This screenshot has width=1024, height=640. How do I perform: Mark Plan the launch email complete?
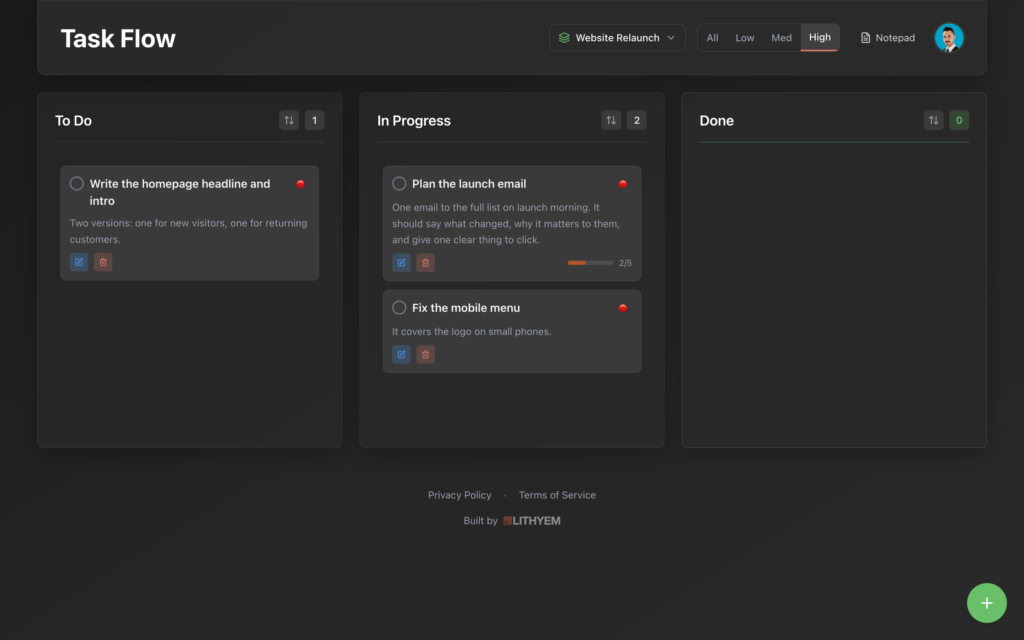tap(399, 184)
